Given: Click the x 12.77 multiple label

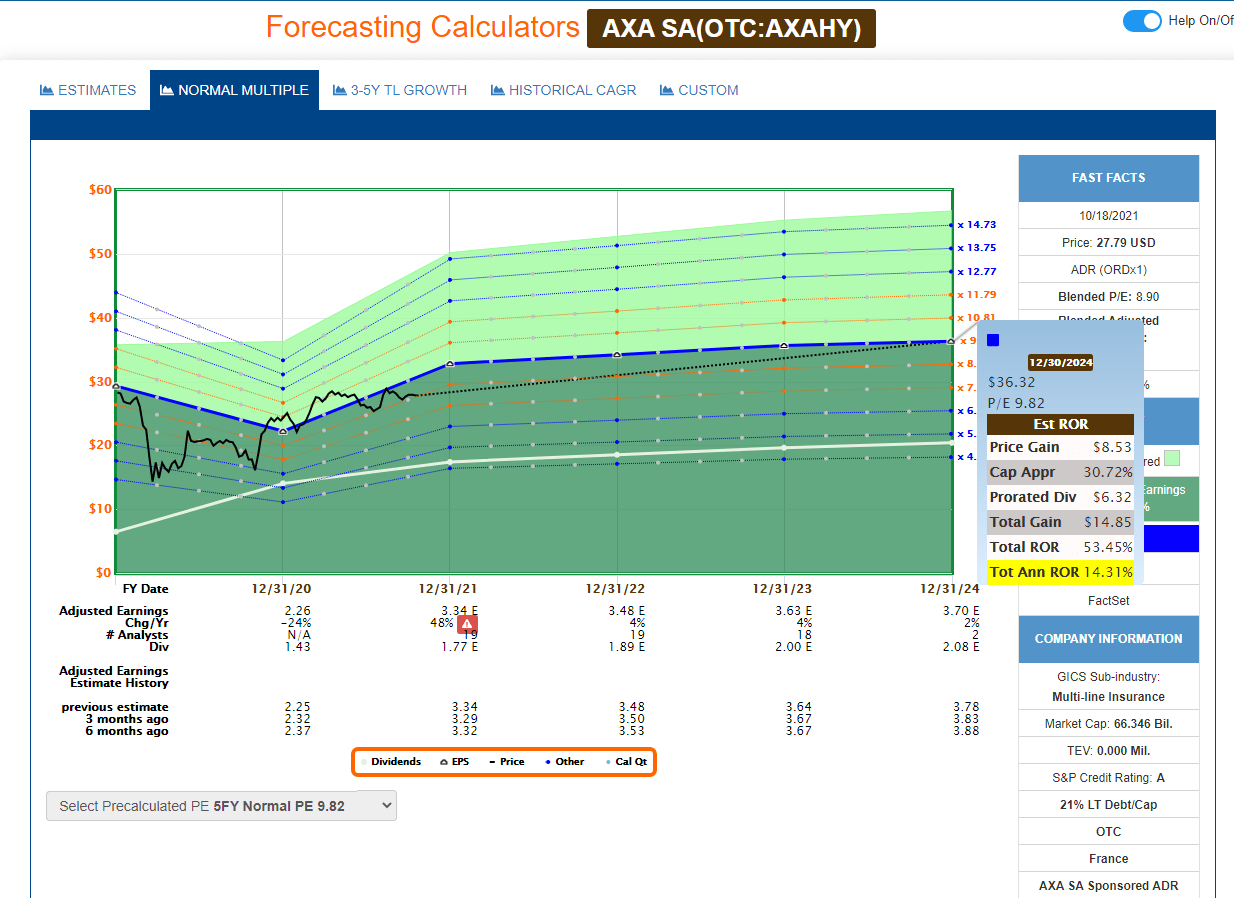Looking at the screenshot, I should pyautogui.click(x=976, y=272).
